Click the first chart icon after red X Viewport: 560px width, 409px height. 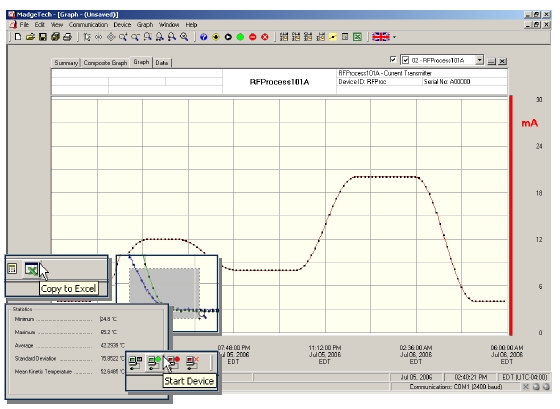(x=284, y=37)
